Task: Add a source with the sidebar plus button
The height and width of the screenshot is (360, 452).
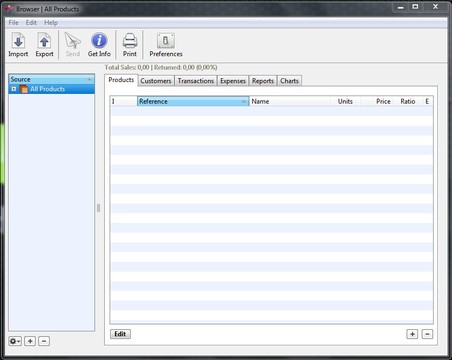Action: 30,341
